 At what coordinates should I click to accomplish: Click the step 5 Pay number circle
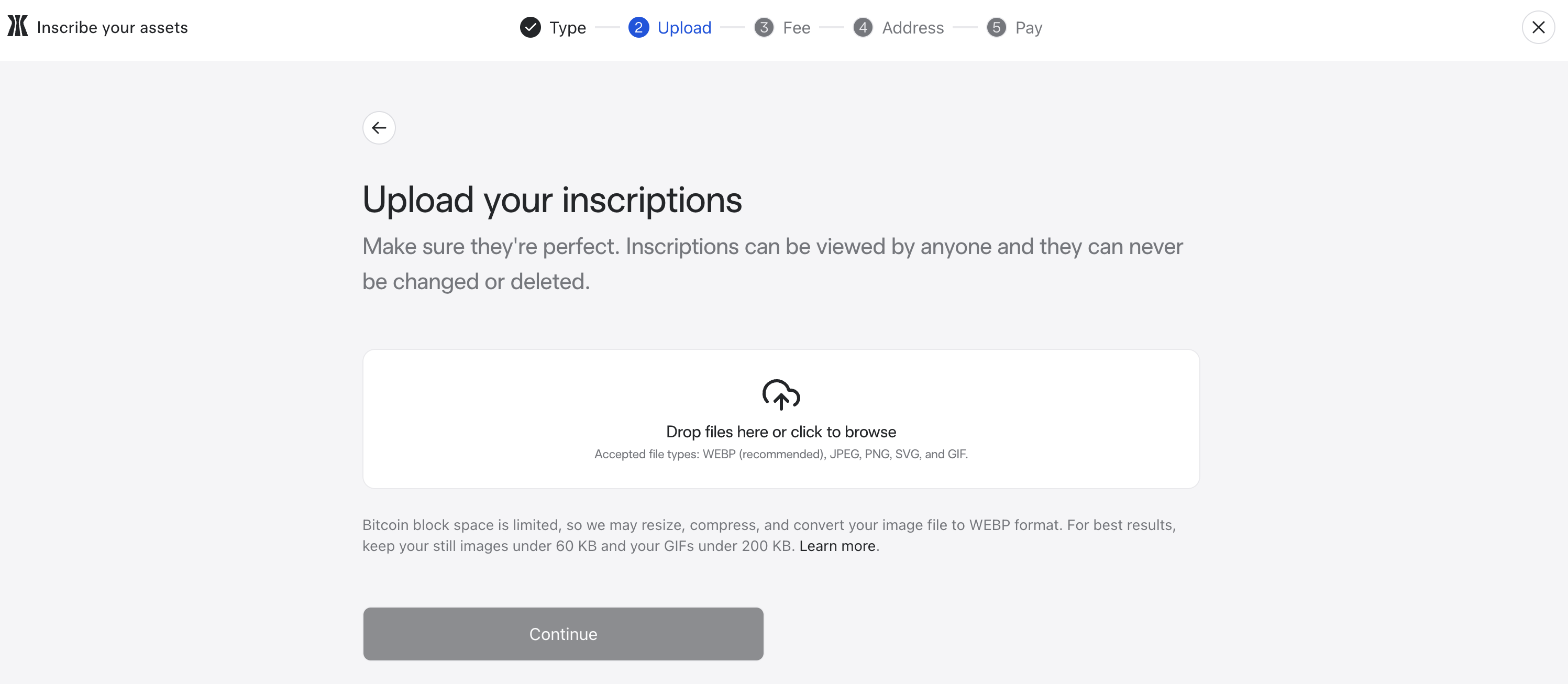pyautogui.click(x=996, y=27)
